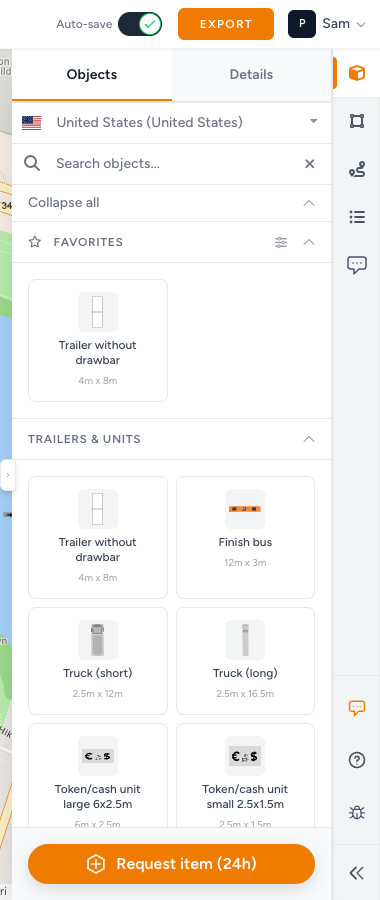Open the help question mark icon
Image resolution: width=380 pixels, height=900 pixels.
click(356, 761)
